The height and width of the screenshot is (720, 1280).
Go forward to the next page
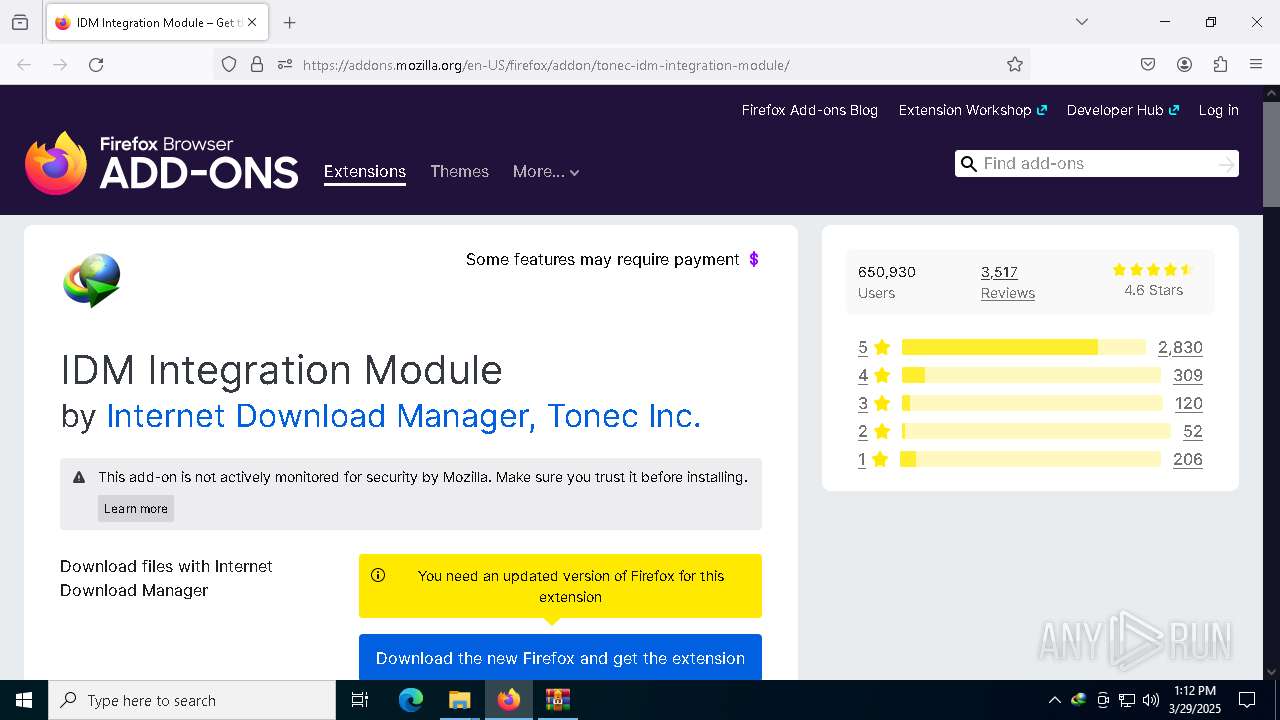click(x=60, y=64)
